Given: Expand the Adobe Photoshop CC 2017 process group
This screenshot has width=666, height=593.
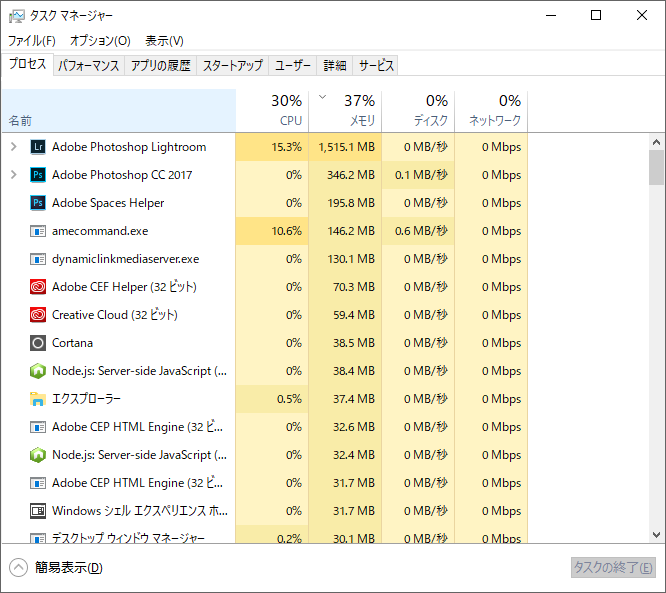Looking at the screenshot, I should click(x=14, y=175).
